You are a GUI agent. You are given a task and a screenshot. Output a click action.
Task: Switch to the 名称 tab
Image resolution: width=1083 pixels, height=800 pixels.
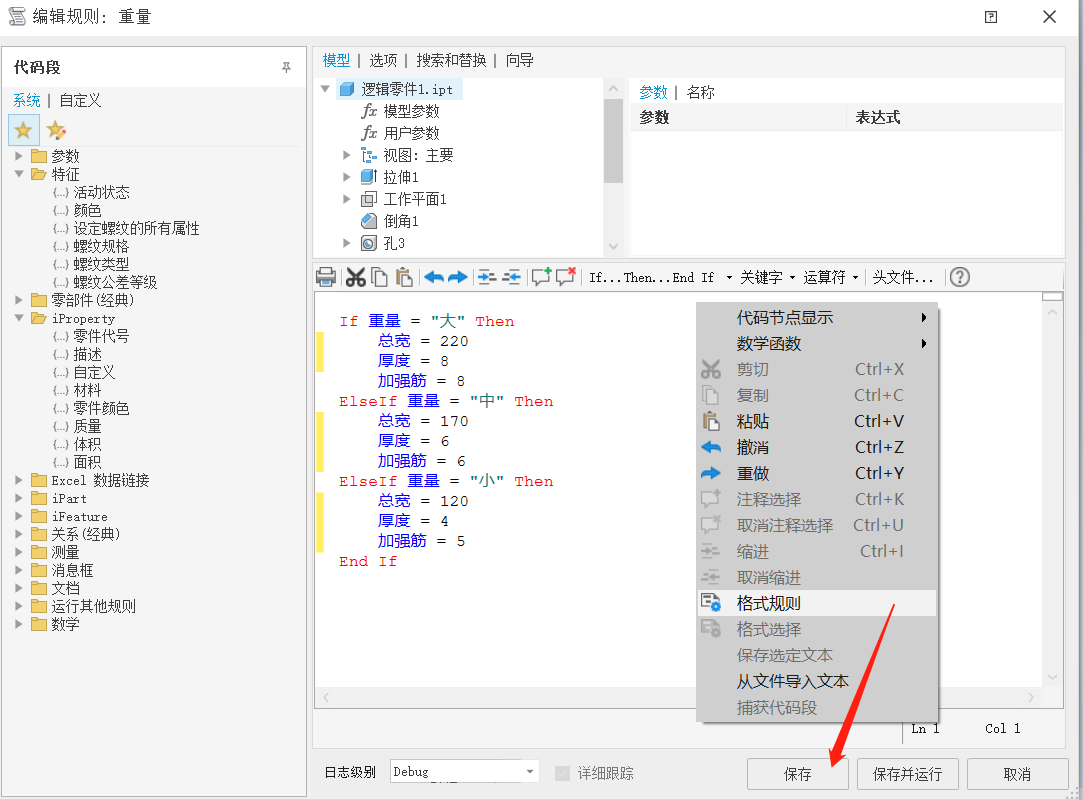pos(700,93)
